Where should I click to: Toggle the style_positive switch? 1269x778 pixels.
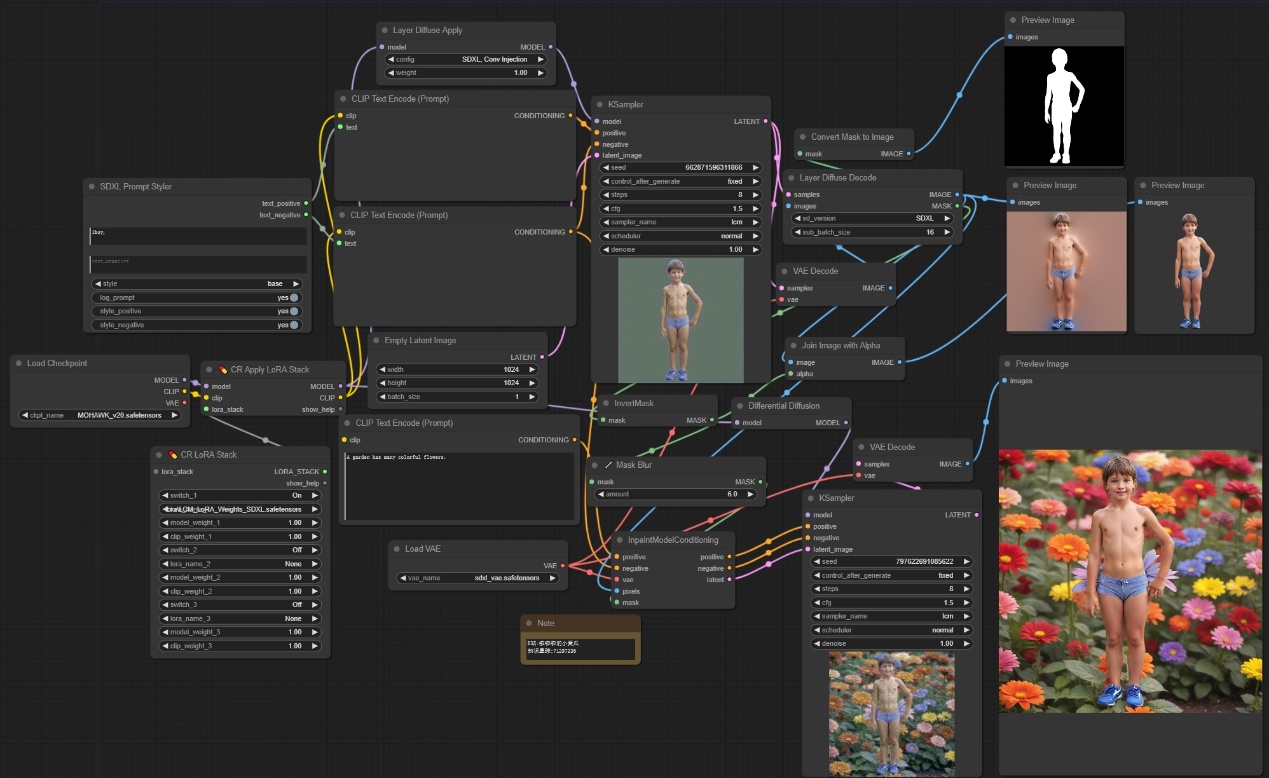[x=294, y=311]
